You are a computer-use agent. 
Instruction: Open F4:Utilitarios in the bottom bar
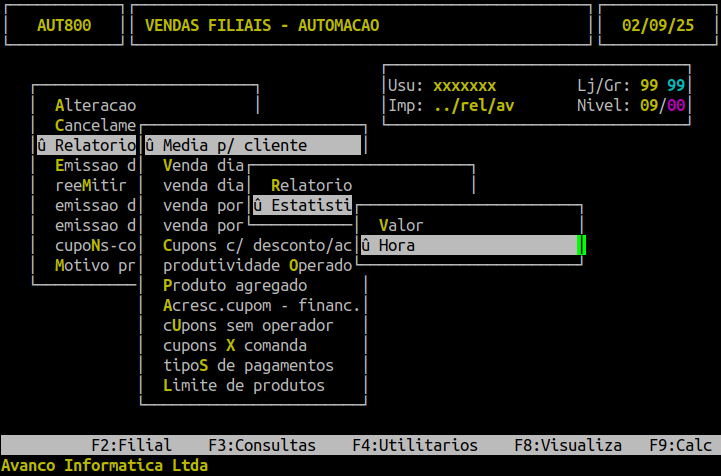pyautogui.click(x=415, y=445)
